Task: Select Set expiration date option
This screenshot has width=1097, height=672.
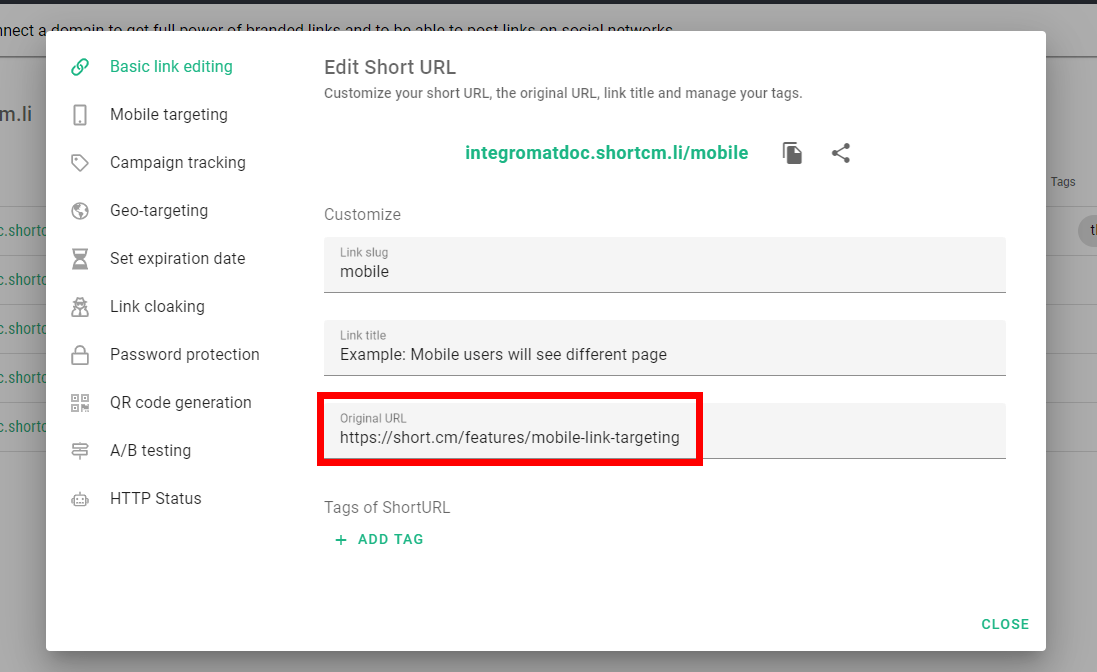Action: click(178, 259)
